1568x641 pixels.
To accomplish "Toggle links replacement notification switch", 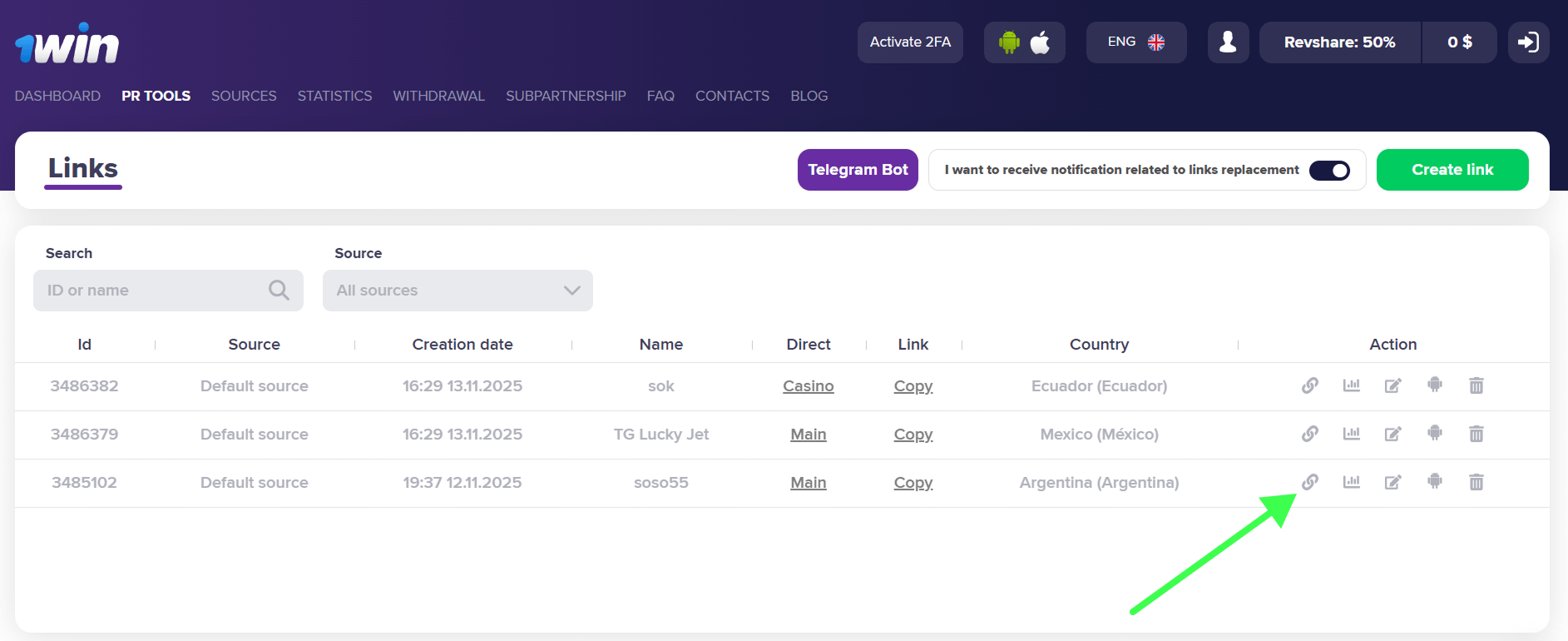I will [1329, 170].
